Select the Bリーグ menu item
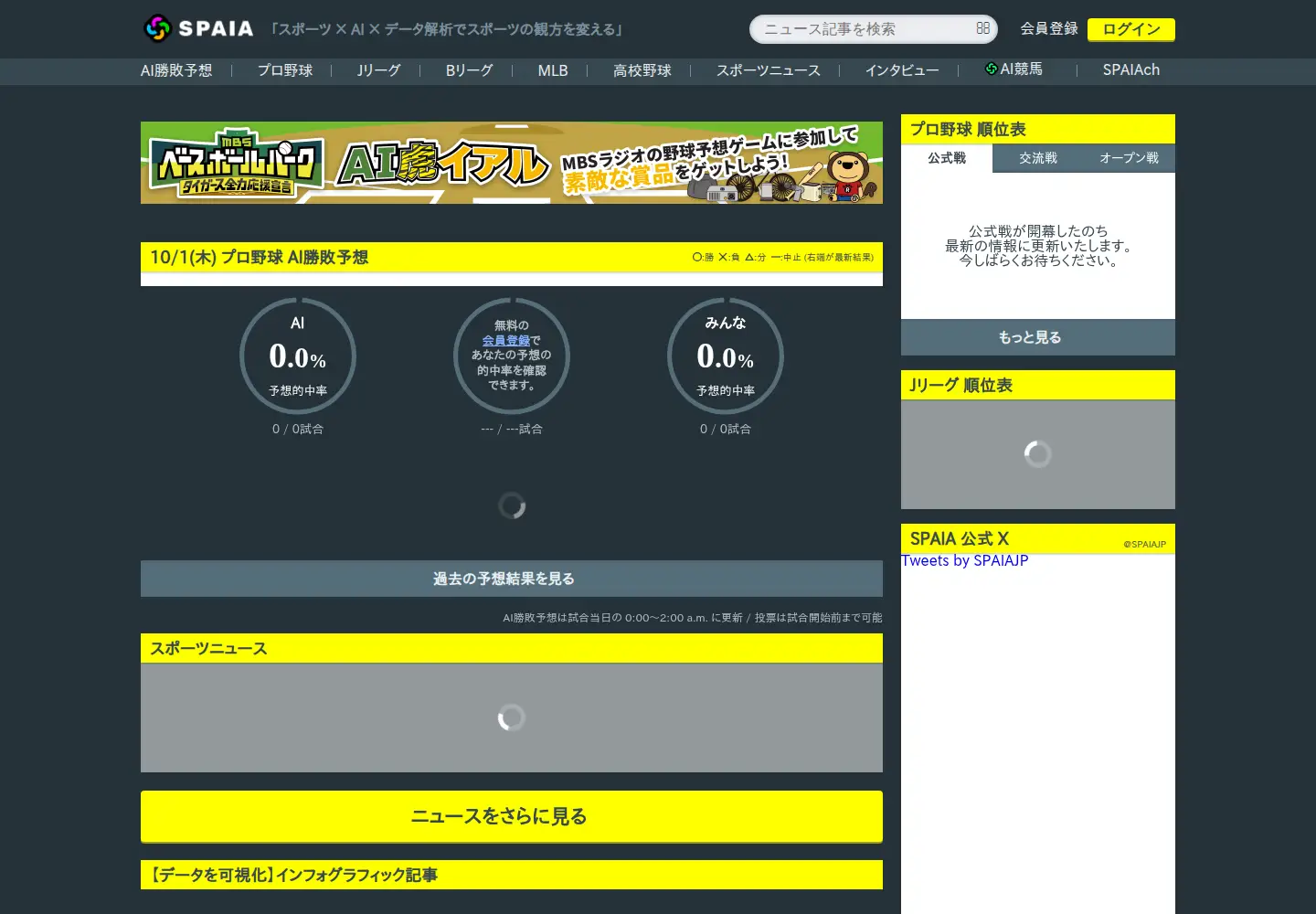This screenshot has height=914, width=1316. point(470,70)
